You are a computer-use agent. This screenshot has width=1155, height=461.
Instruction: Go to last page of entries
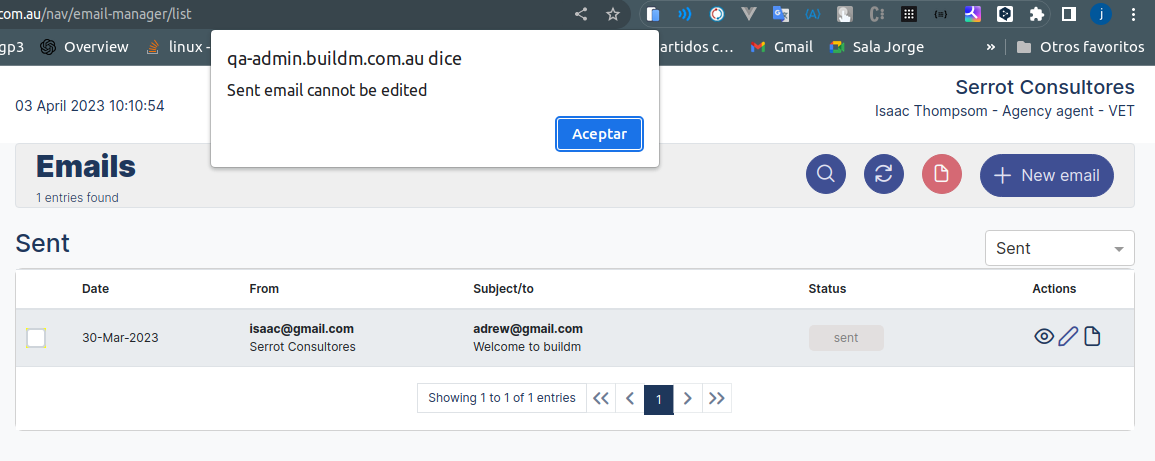[716, 398]
